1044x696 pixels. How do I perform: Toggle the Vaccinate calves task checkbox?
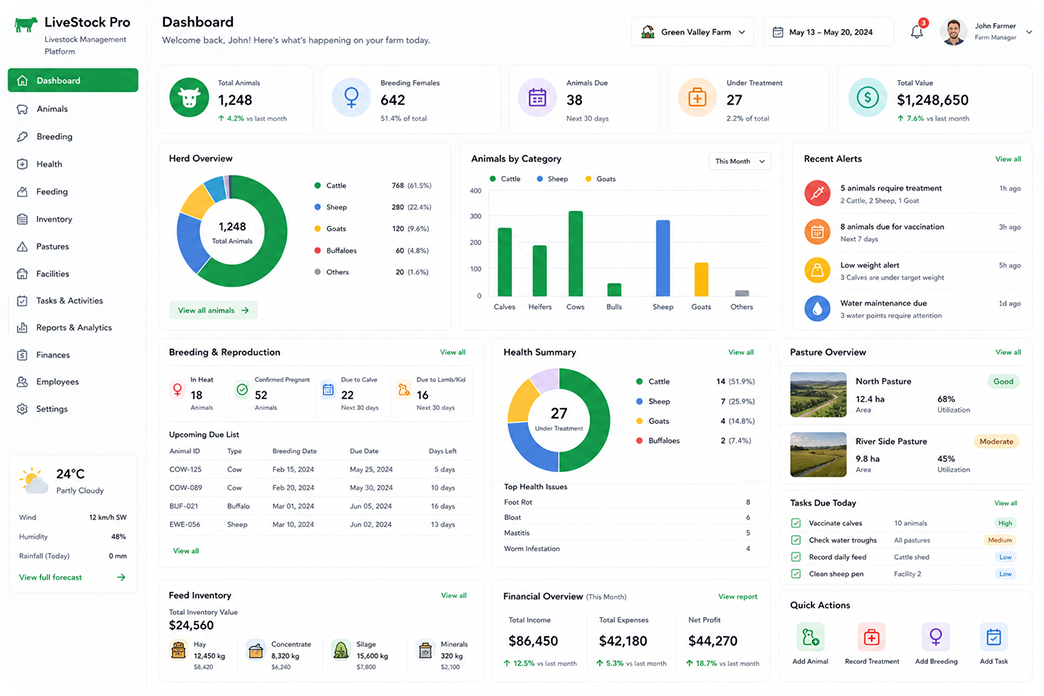[796, 523]
